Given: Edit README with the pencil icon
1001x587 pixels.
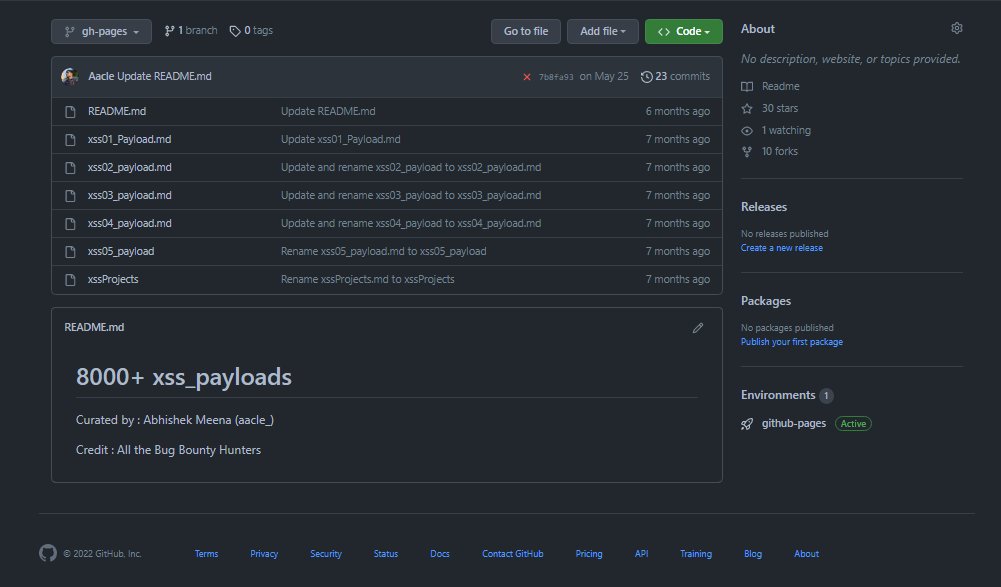Looking at the screenshot, I should [698, 328].
